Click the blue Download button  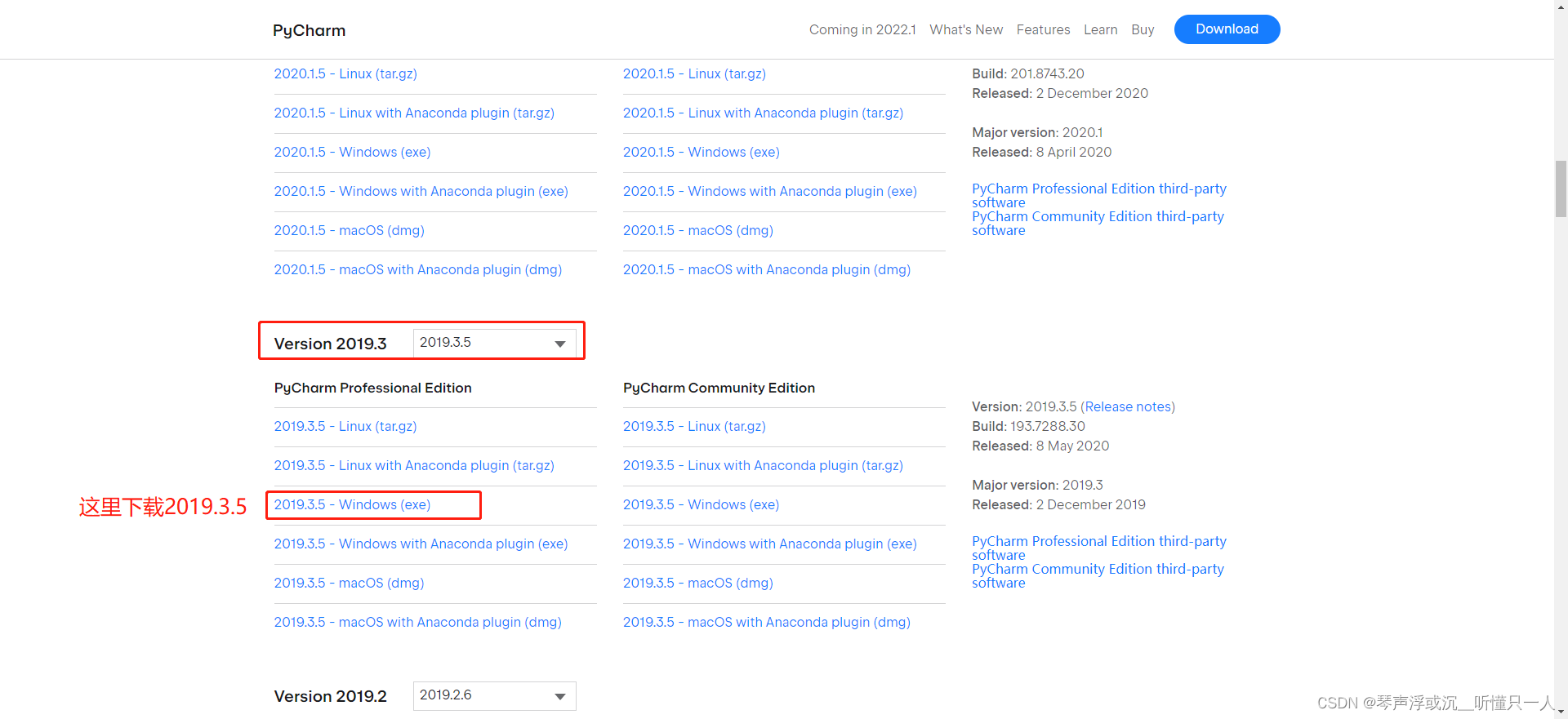1227,29
